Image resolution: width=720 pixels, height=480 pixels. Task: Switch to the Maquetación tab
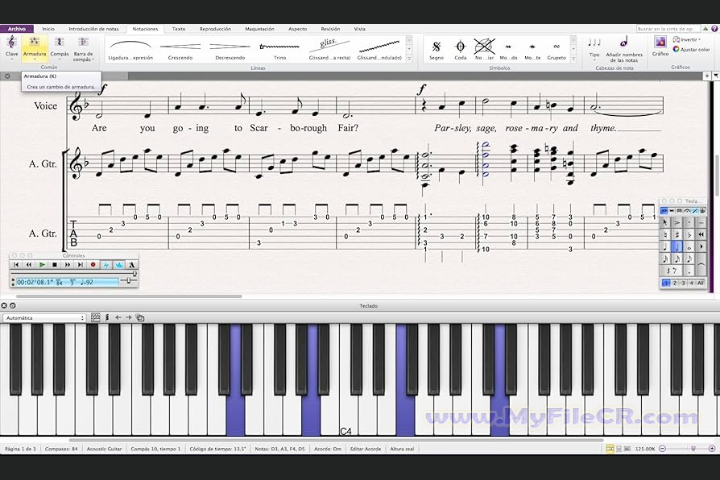pos(259,28)
